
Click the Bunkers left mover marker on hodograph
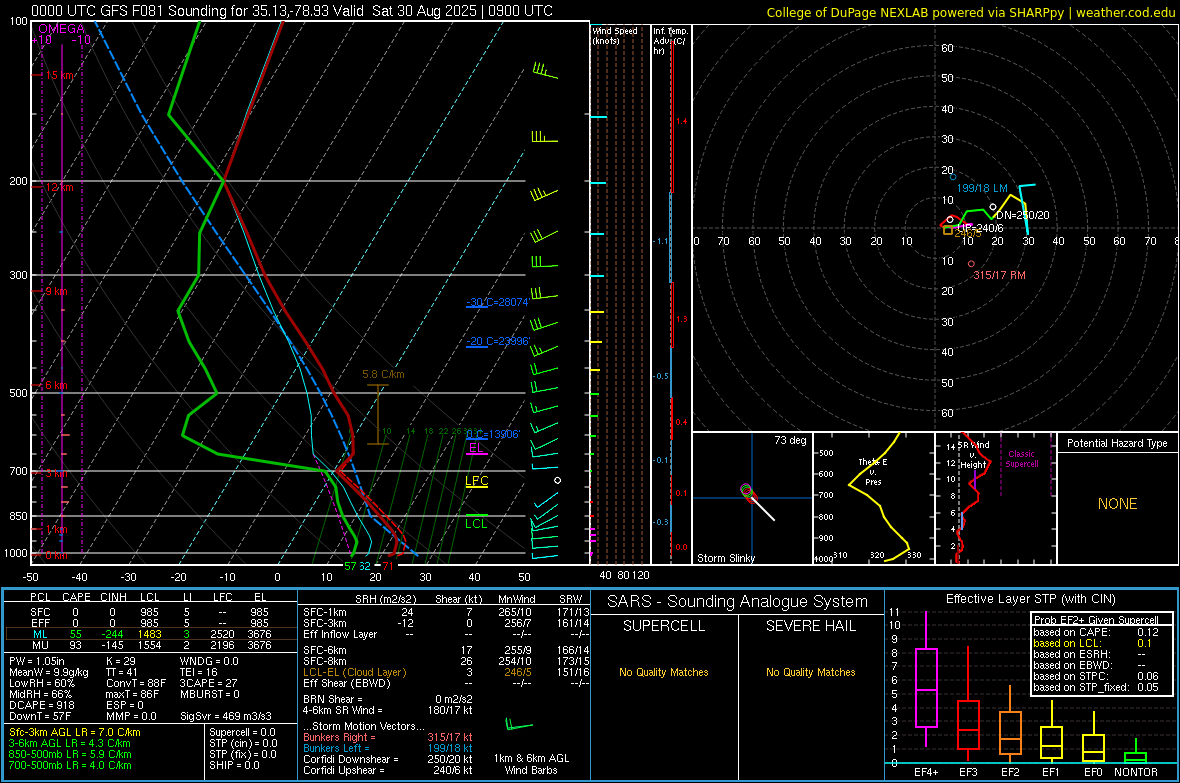[x=953, y=177]
